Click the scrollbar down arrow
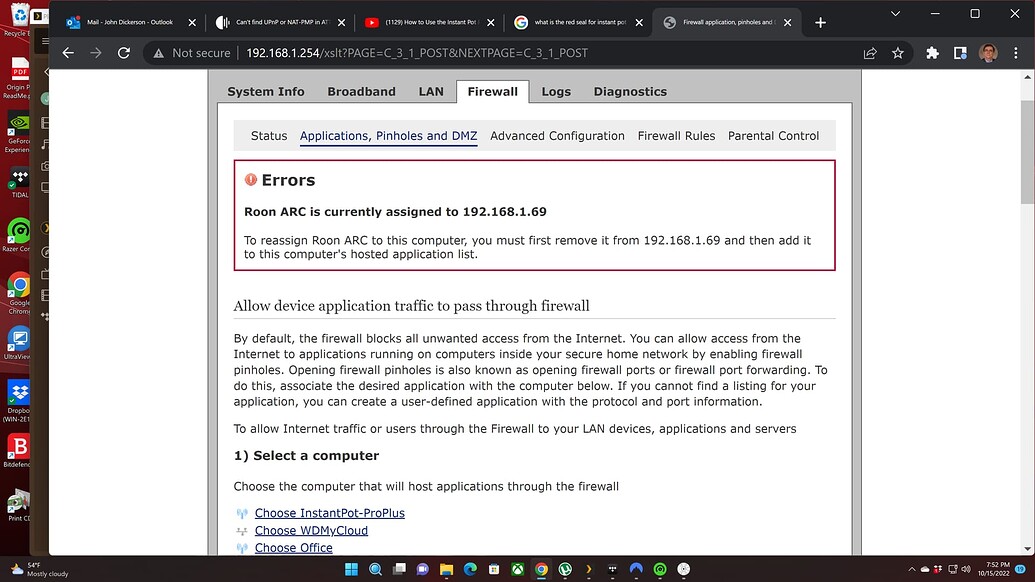 click(x=1027, y=549)
